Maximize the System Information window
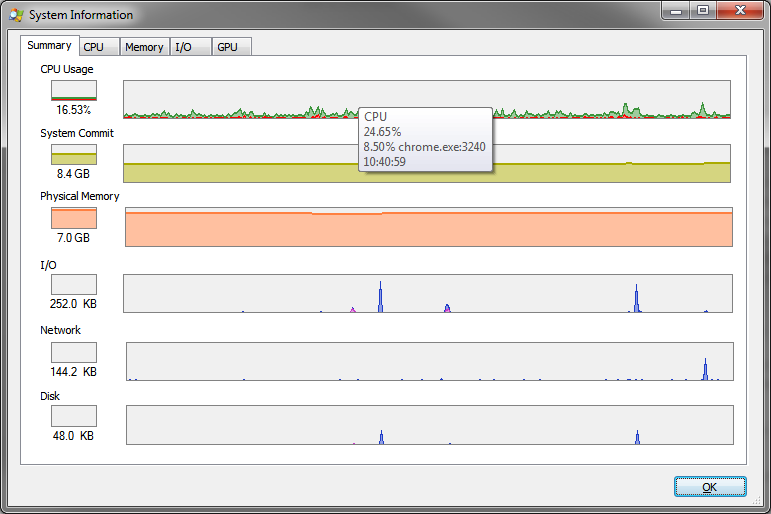The image size is (771, 514). [x=703, y=10]
